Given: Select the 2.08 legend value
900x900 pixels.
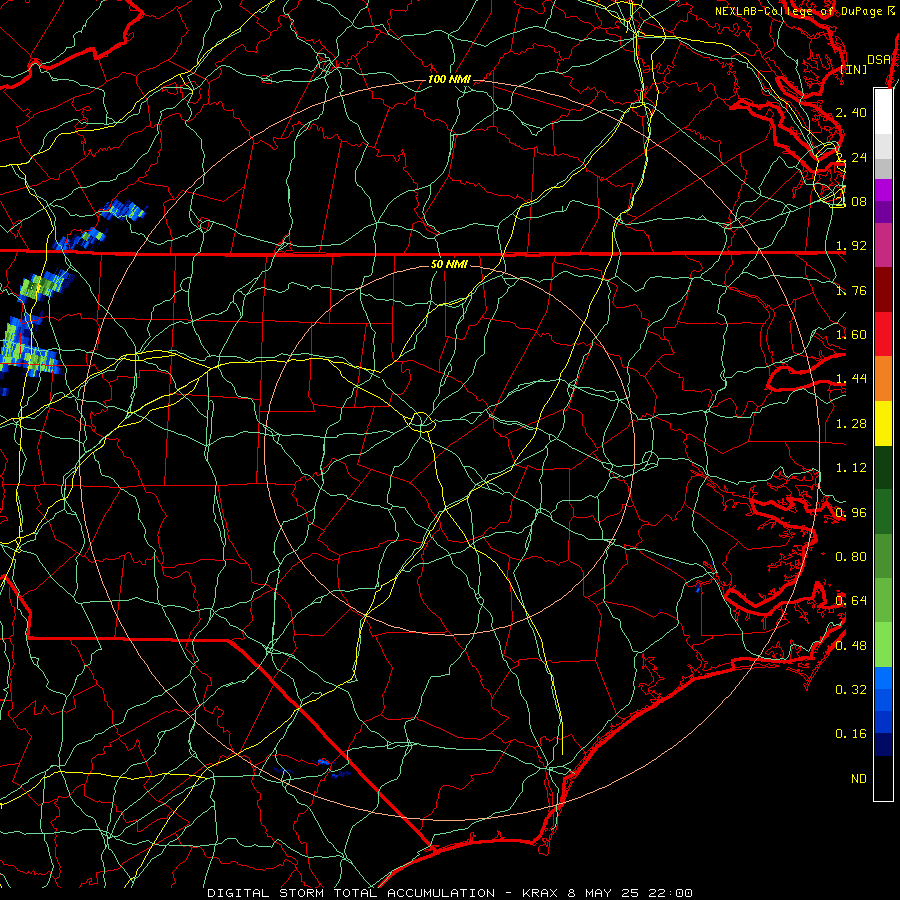Looking at the screenshot, I should pos(851,201).
